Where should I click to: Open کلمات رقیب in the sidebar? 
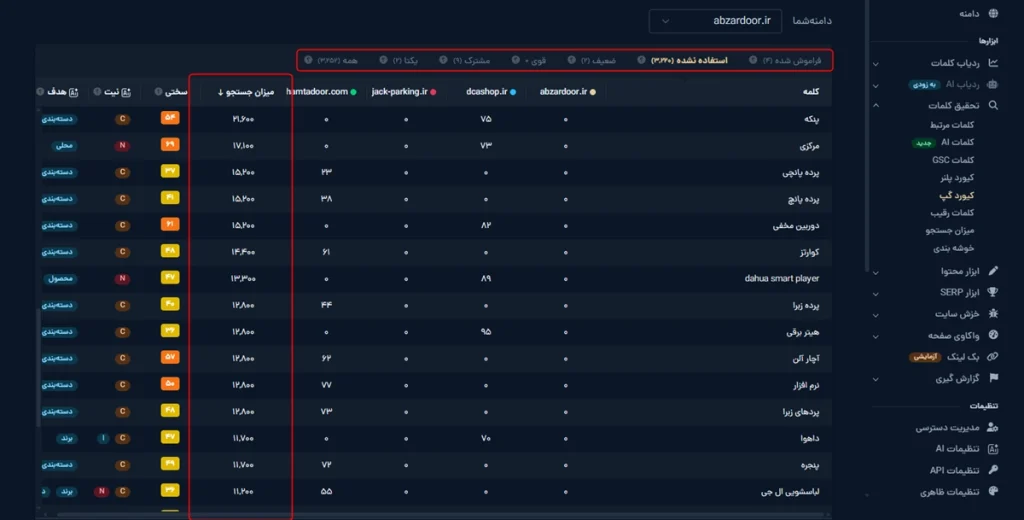tap(952, 212)
